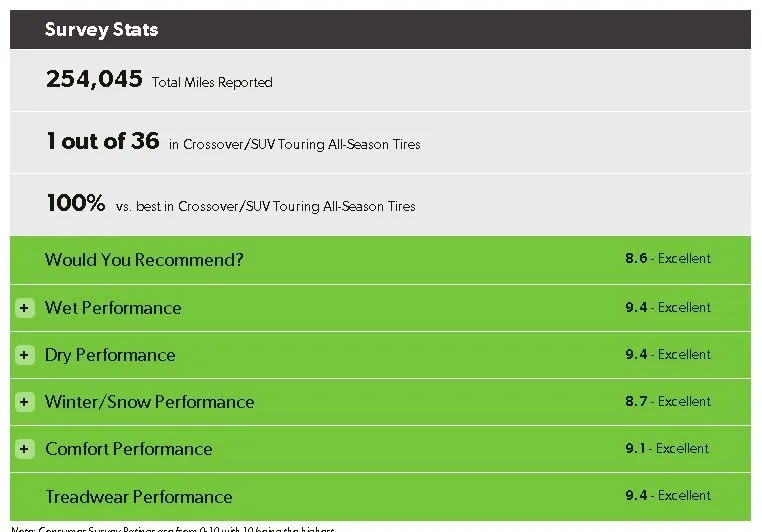Click the Dry Performance label
762x532 pixels.
(110, 355)
